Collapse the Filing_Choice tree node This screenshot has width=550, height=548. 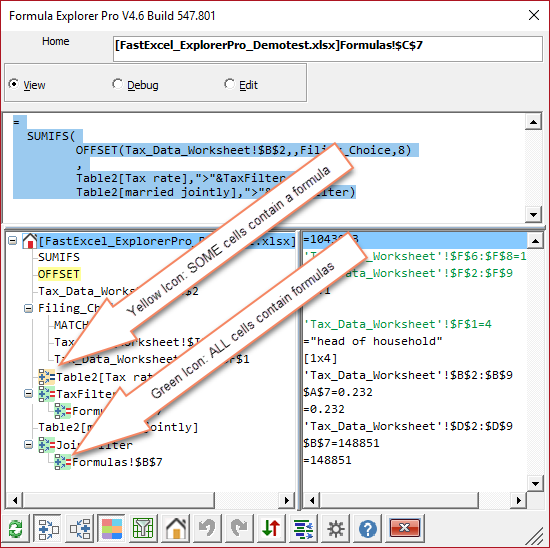click(x=28, y=308)
